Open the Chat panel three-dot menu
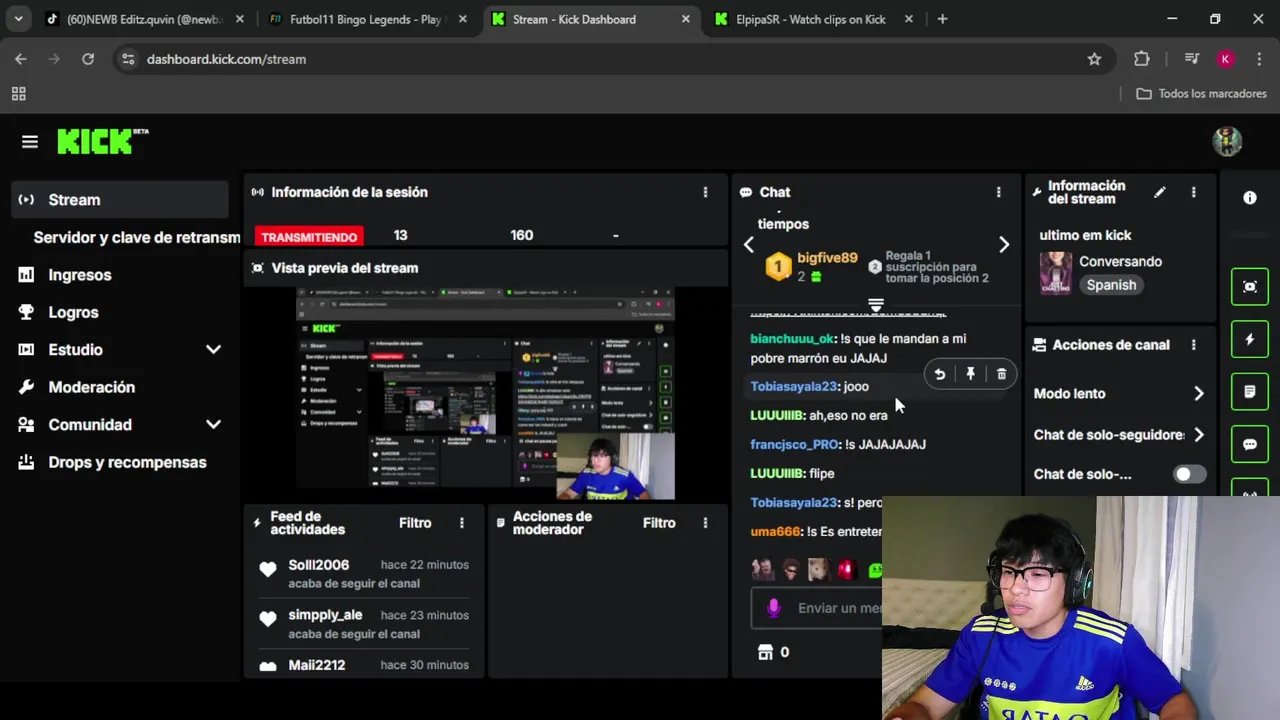This screenshot has width=1280, height=720. click(998, 192)
